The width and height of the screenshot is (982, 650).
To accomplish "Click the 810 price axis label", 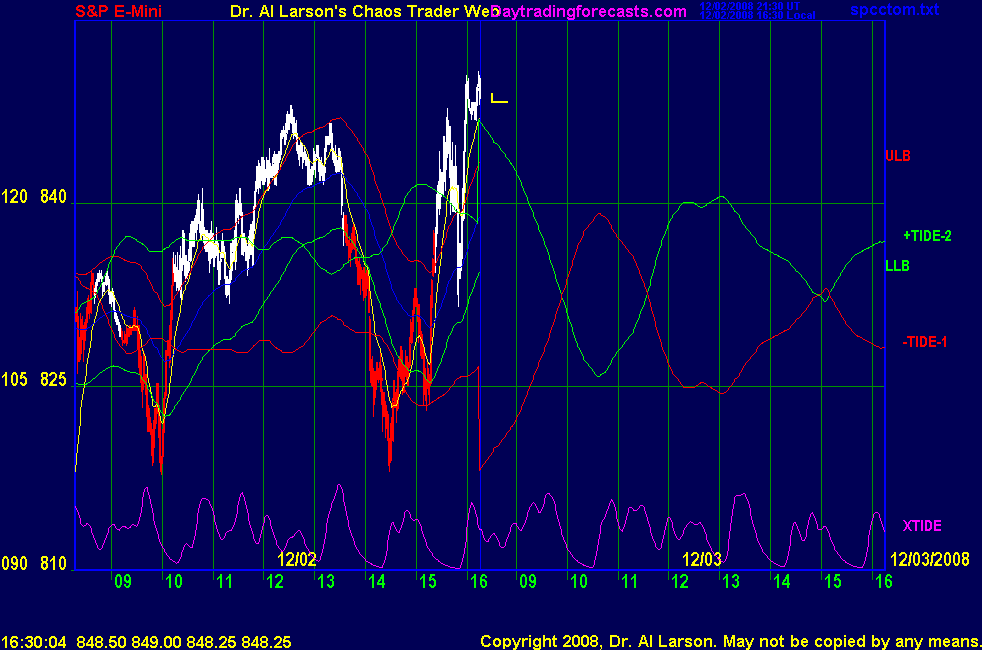I will click(x=53, y=564).
